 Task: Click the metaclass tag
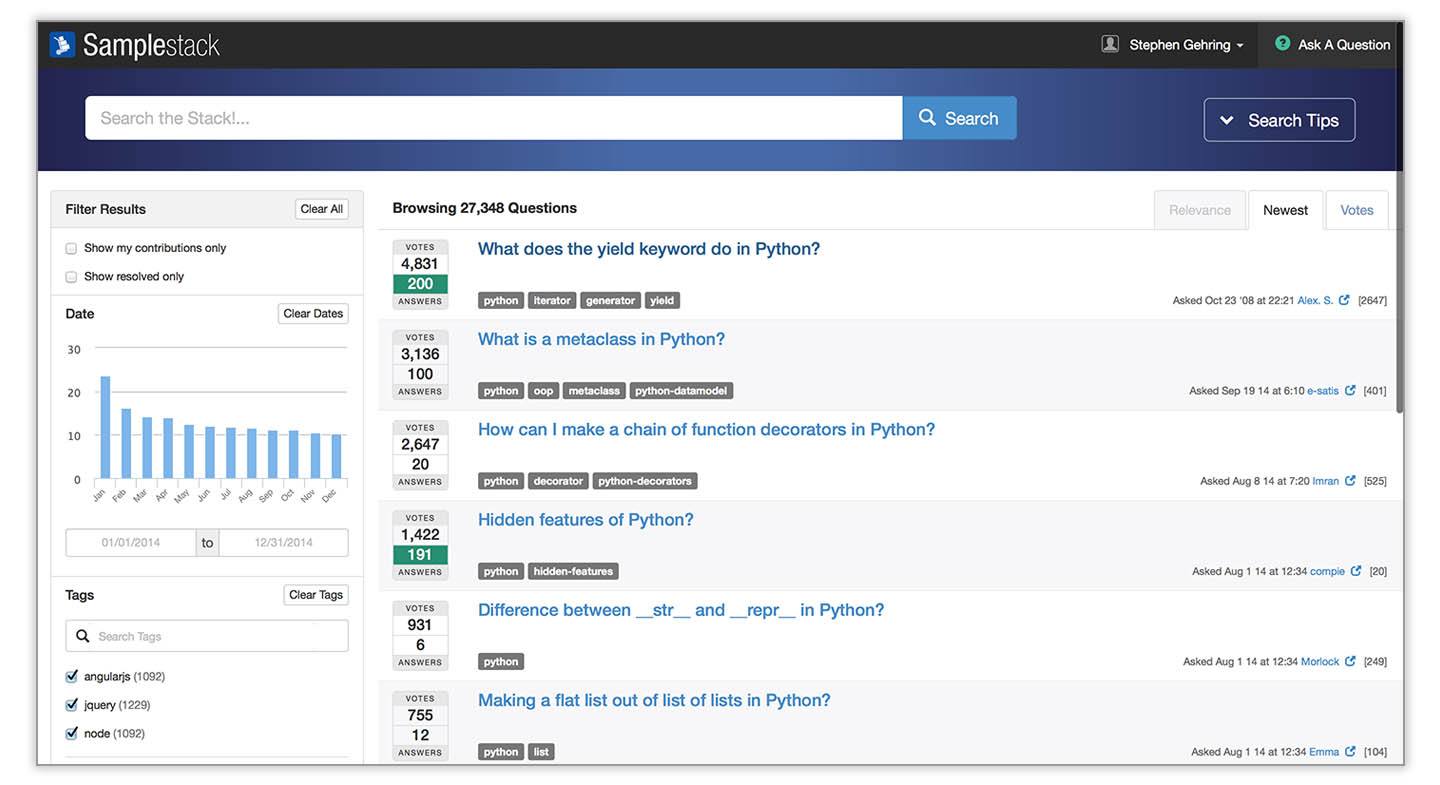pyautogui.click(x=594, y=391)
